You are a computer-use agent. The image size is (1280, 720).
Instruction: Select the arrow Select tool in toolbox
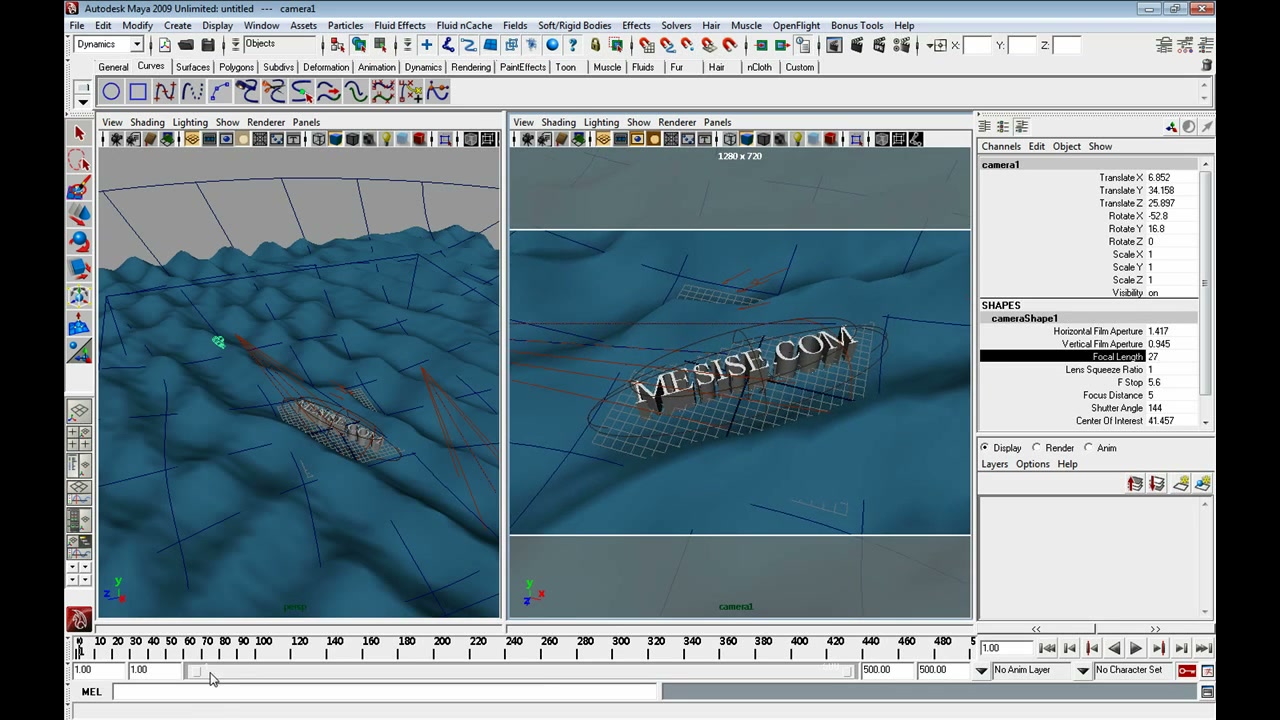point(79,133)
